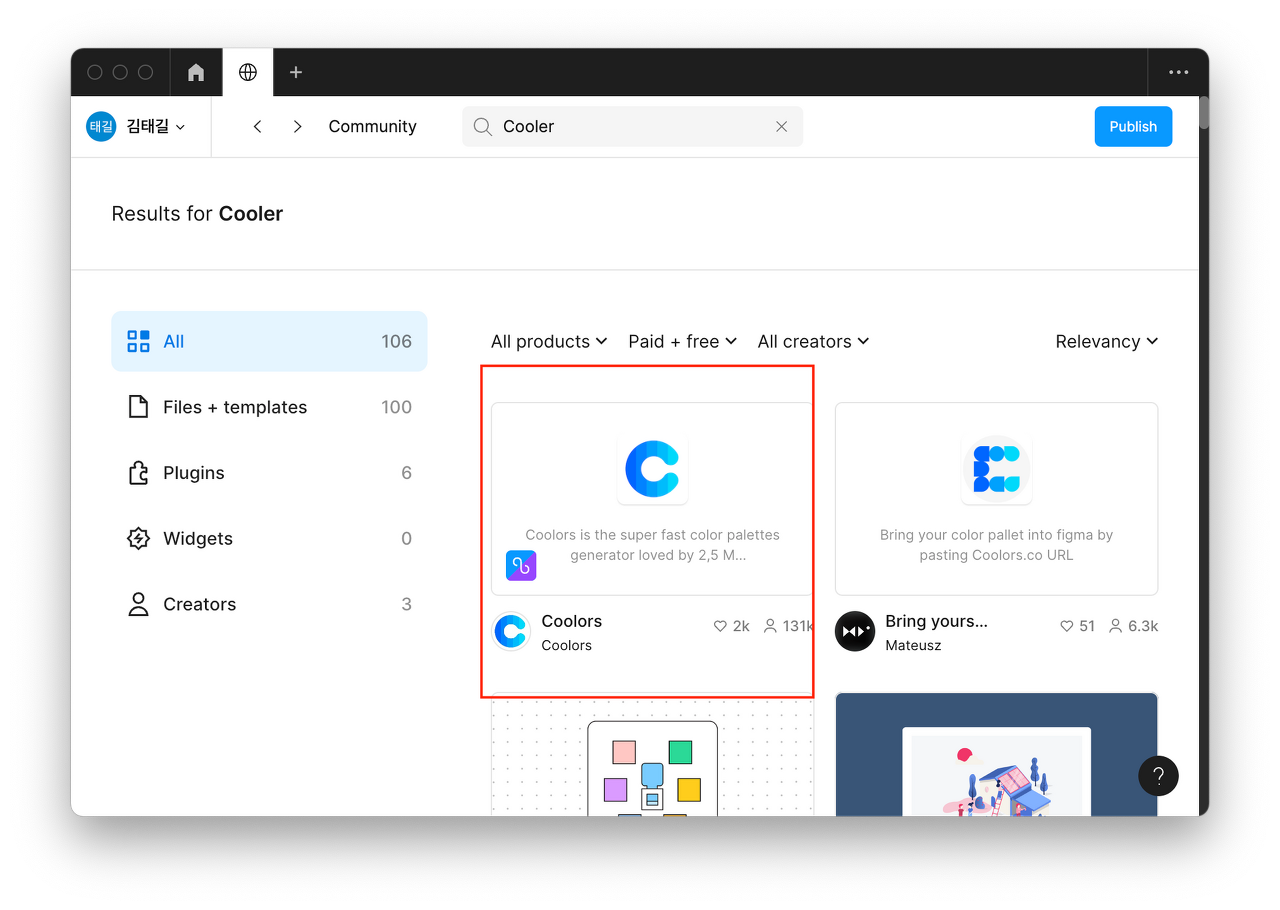Go back with the left arrow
The height and width of the screenshot is (910, 1280).
pyautogui.click(x=258, y=126)
